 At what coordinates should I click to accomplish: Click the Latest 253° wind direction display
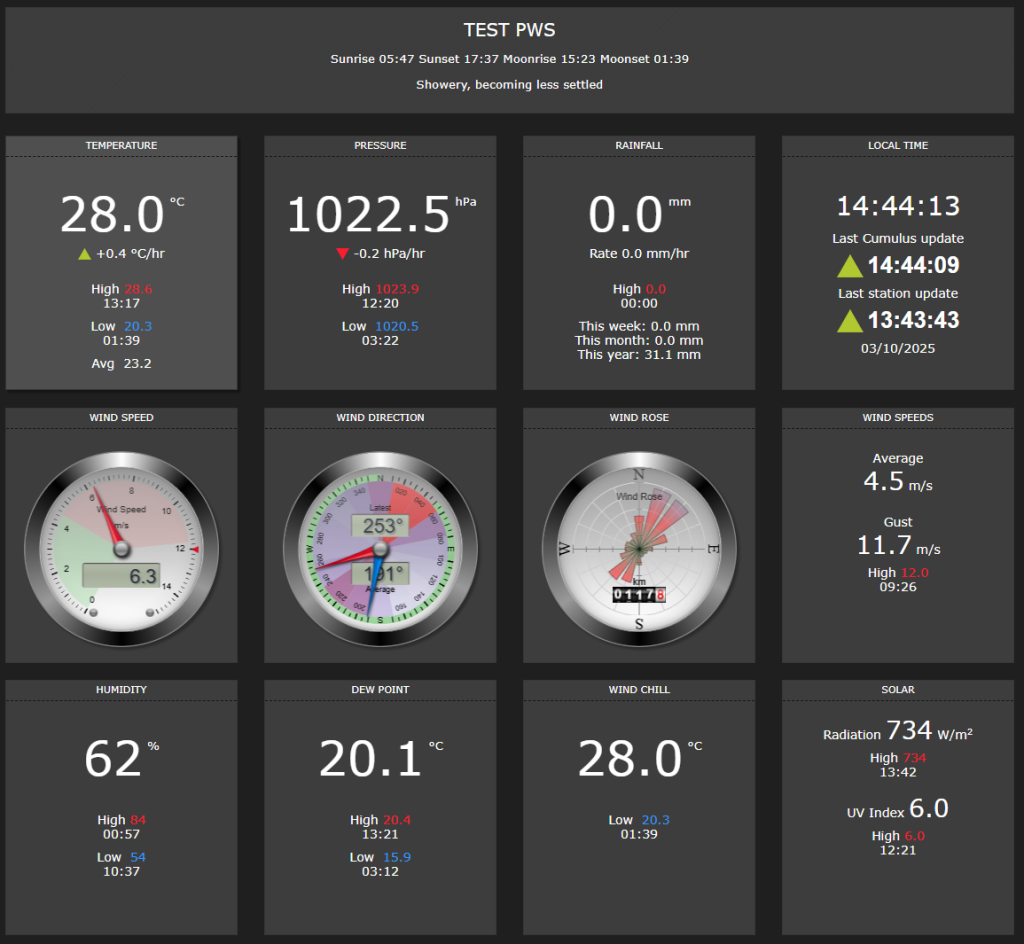pos(380,526)
